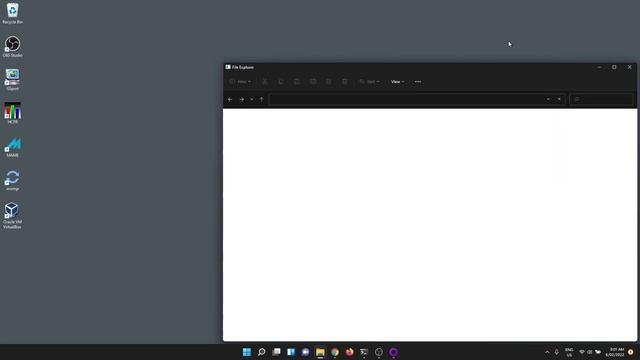Click the Paste icon in File Explorer toolbar
The image size is (640, 360).
pos(297,82)
